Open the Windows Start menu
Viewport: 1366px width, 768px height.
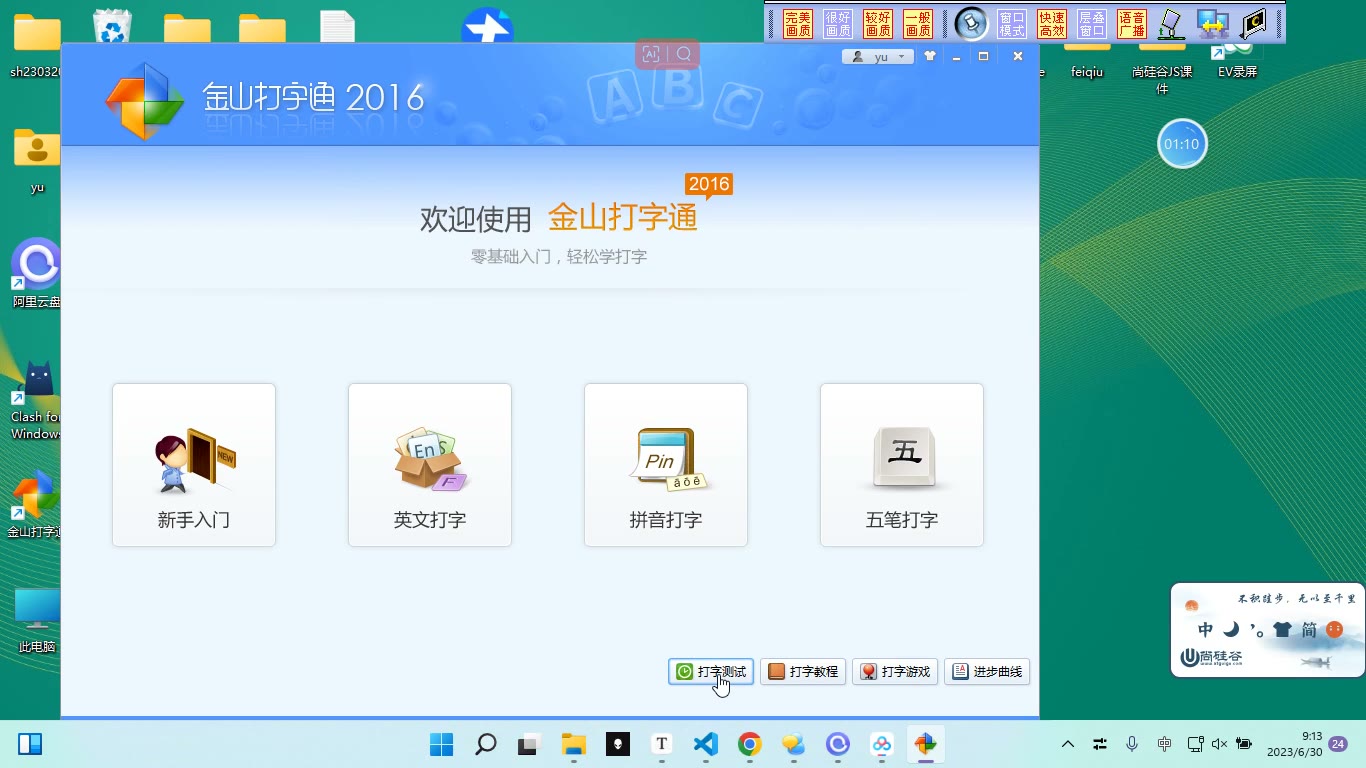441,744
